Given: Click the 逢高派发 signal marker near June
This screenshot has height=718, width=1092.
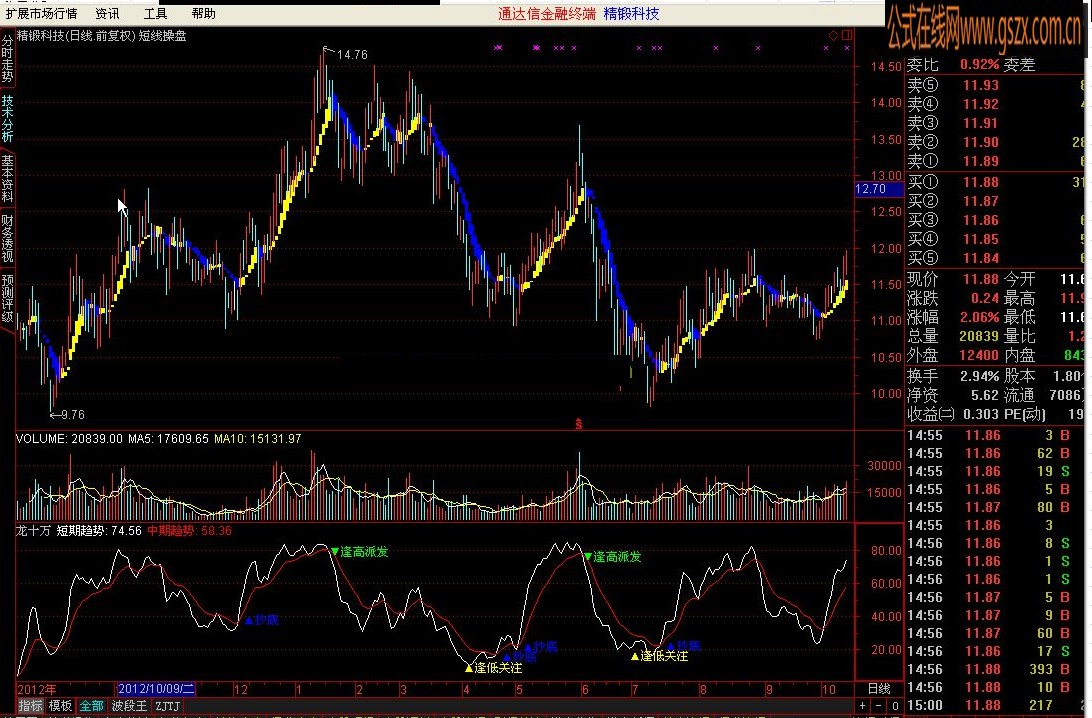Looking at the screenshot, I should pyautogui.click(x=614, y=556).
